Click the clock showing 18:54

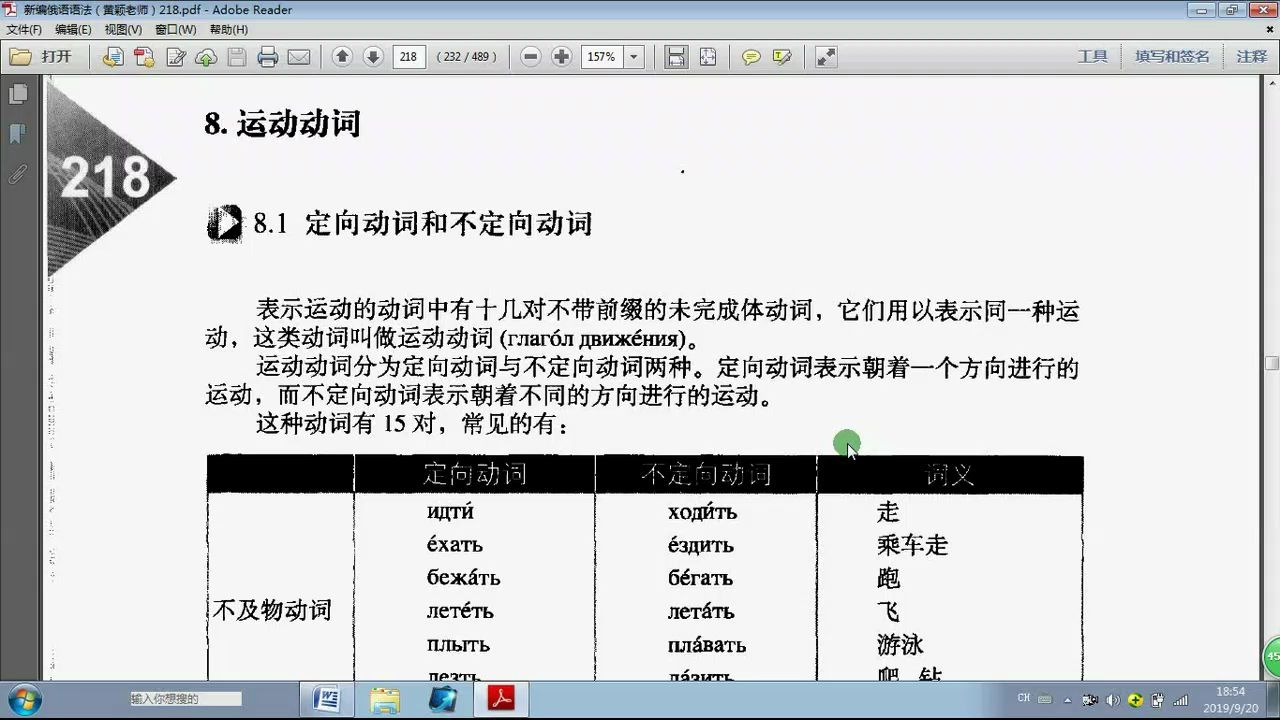tap(1230, 692)
